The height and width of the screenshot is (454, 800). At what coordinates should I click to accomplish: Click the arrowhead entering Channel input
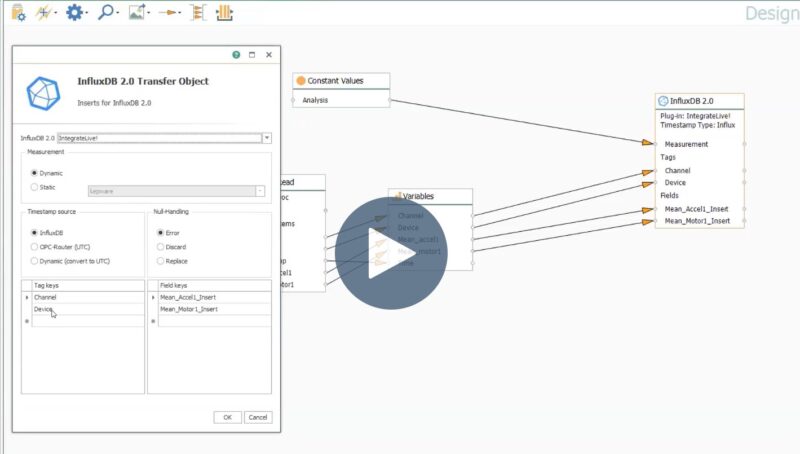(648, 172)
